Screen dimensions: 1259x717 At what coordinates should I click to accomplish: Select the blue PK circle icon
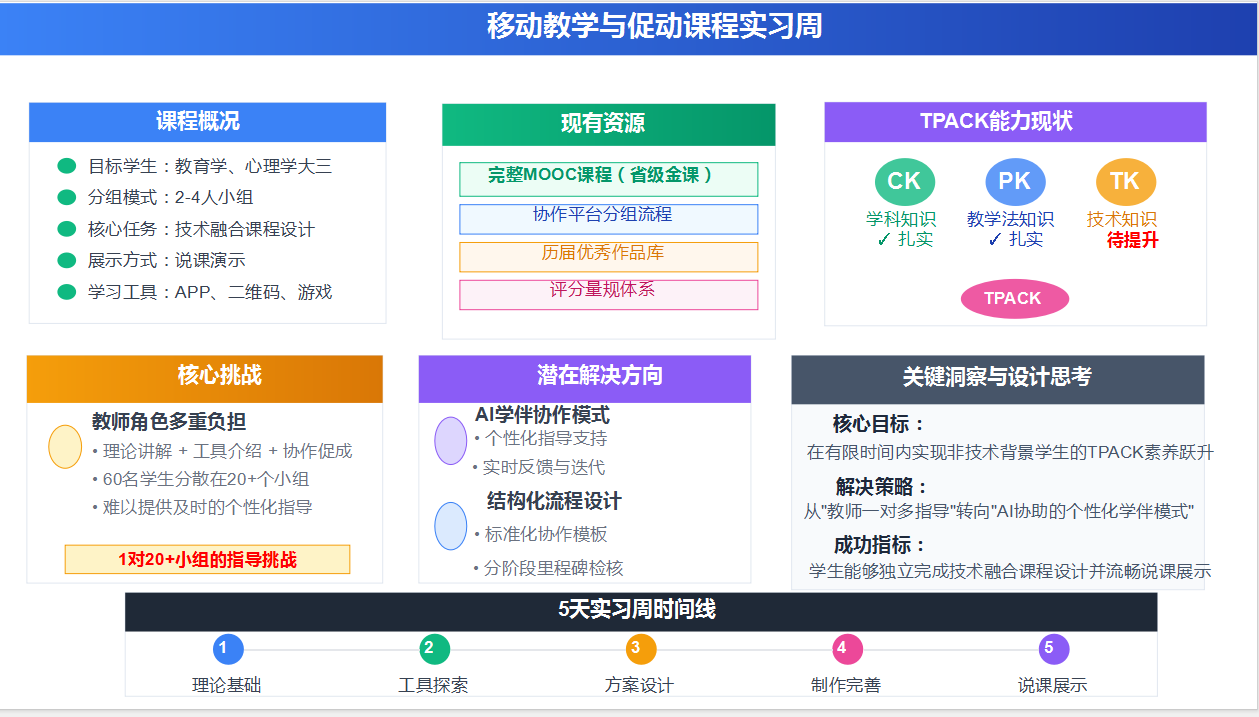1014,182
